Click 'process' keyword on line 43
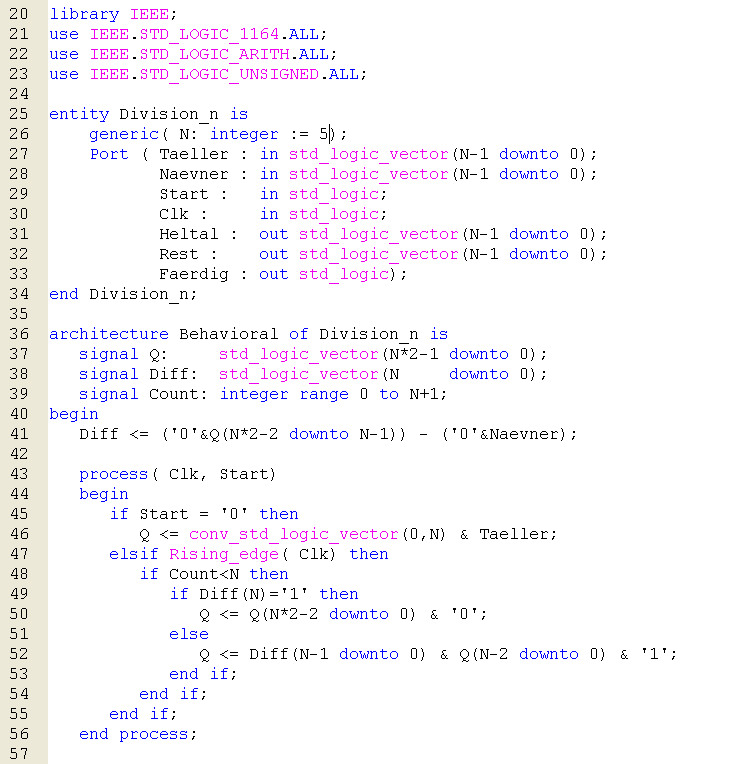The height and width of the screenshot is (764, 742). point(113,474)
